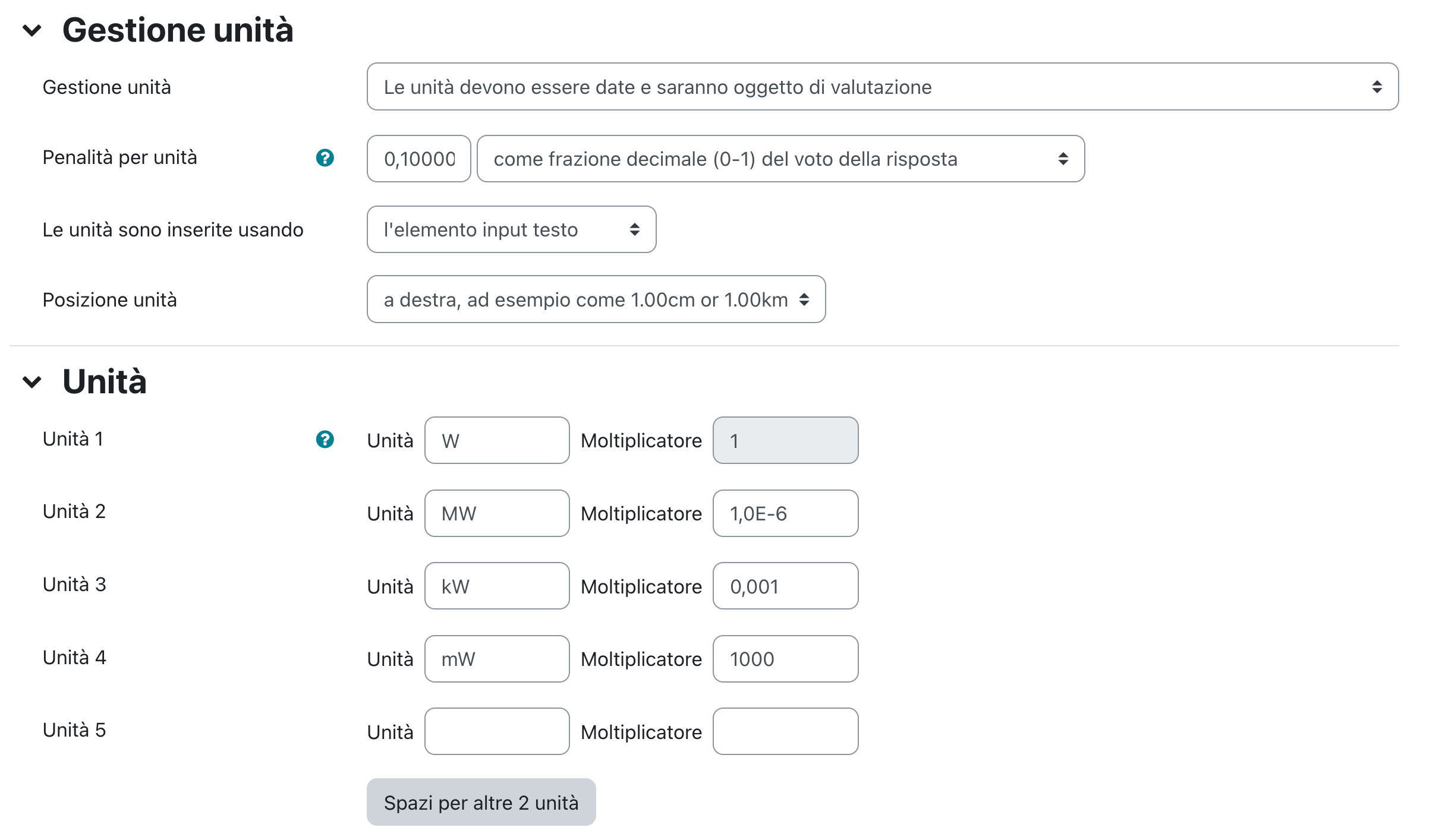Click the Moltiplicatore label in Unità 2 row
This screenshot has width=1442, height=840.
coord(641,514)
